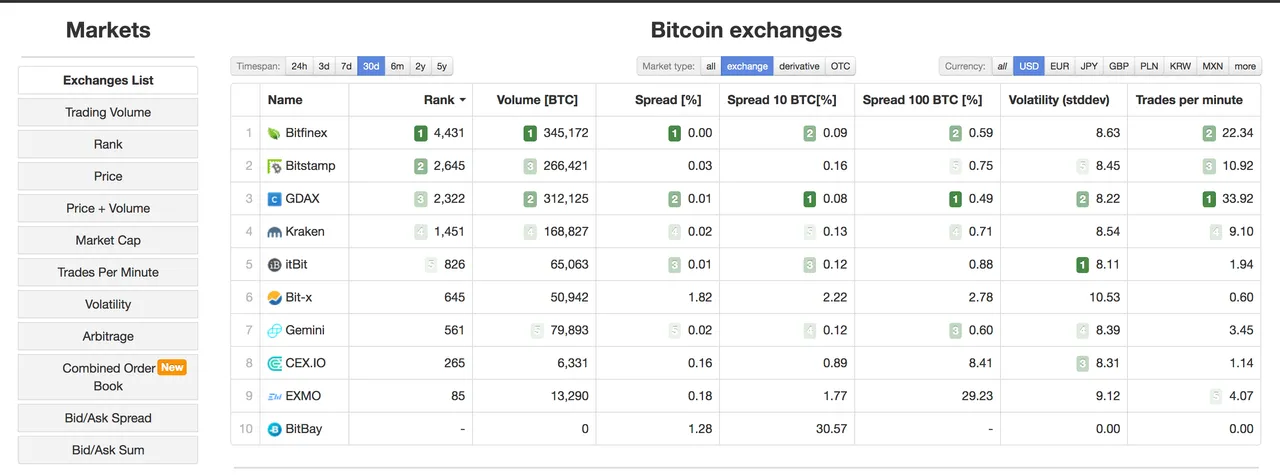Click the Bitfinex leaf logo icon
The width and height of the screenshot is (1280, 475).
click(275, 133)
